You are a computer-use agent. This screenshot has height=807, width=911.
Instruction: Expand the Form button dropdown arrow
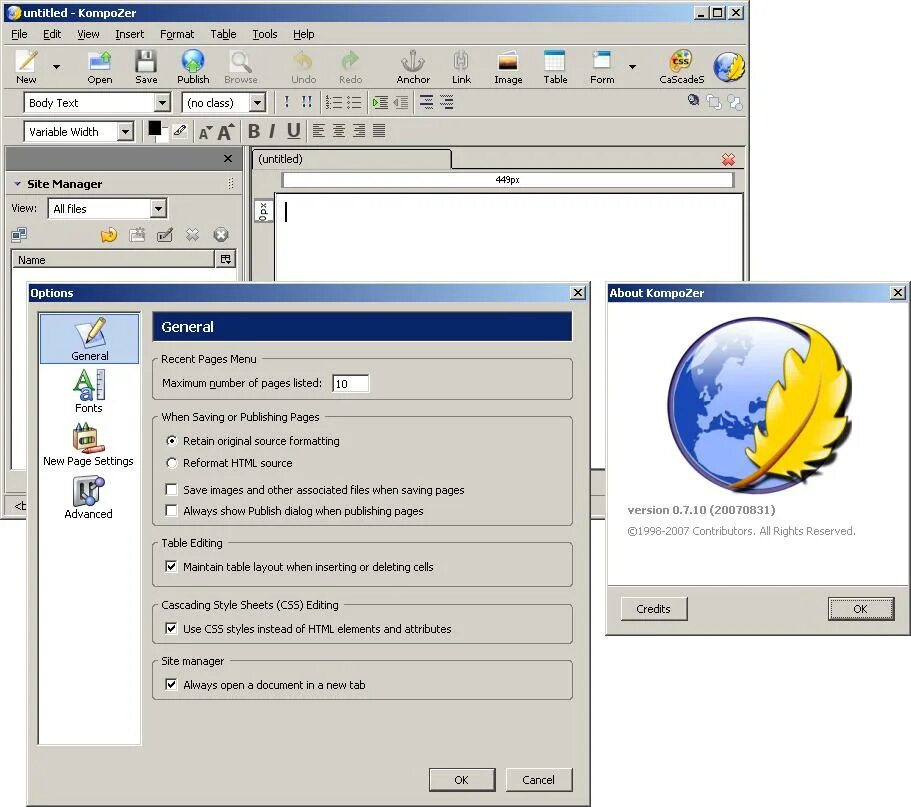(x=632, y=67)
